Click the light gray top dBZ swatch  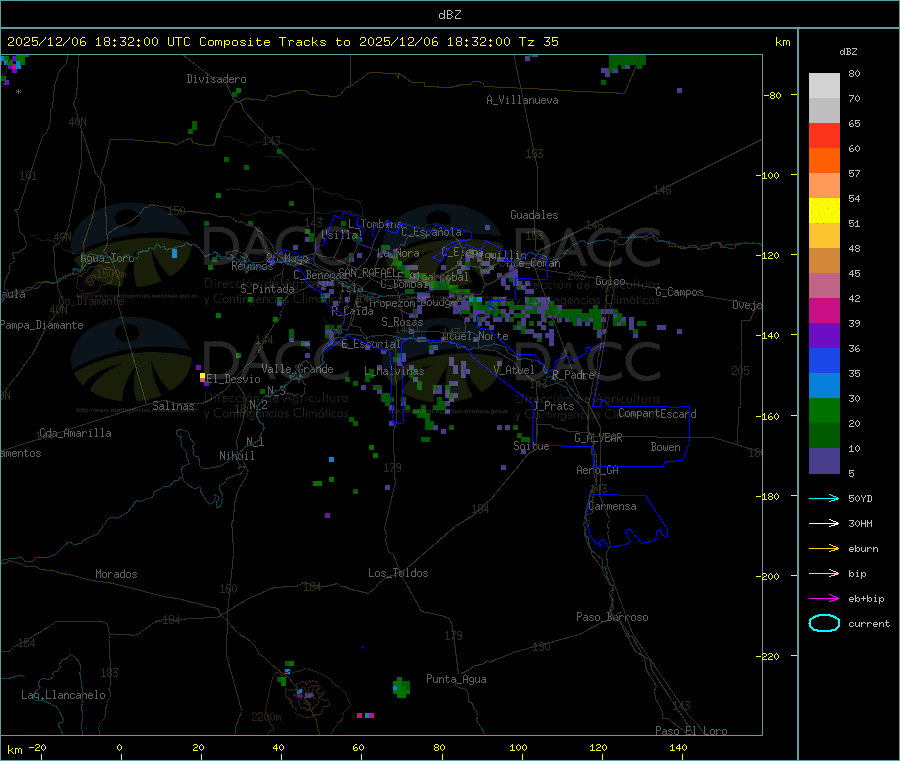coord(824,85)
